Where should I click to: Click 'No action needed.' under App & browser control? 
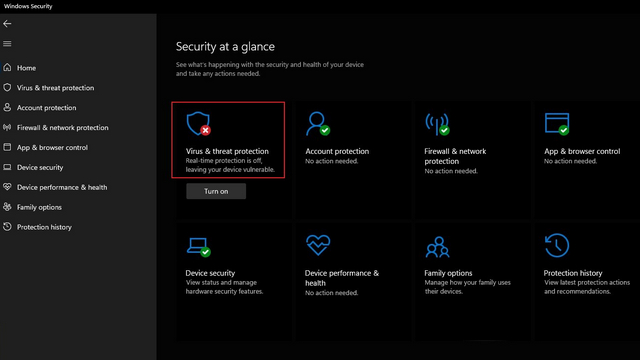coord(570,161)
